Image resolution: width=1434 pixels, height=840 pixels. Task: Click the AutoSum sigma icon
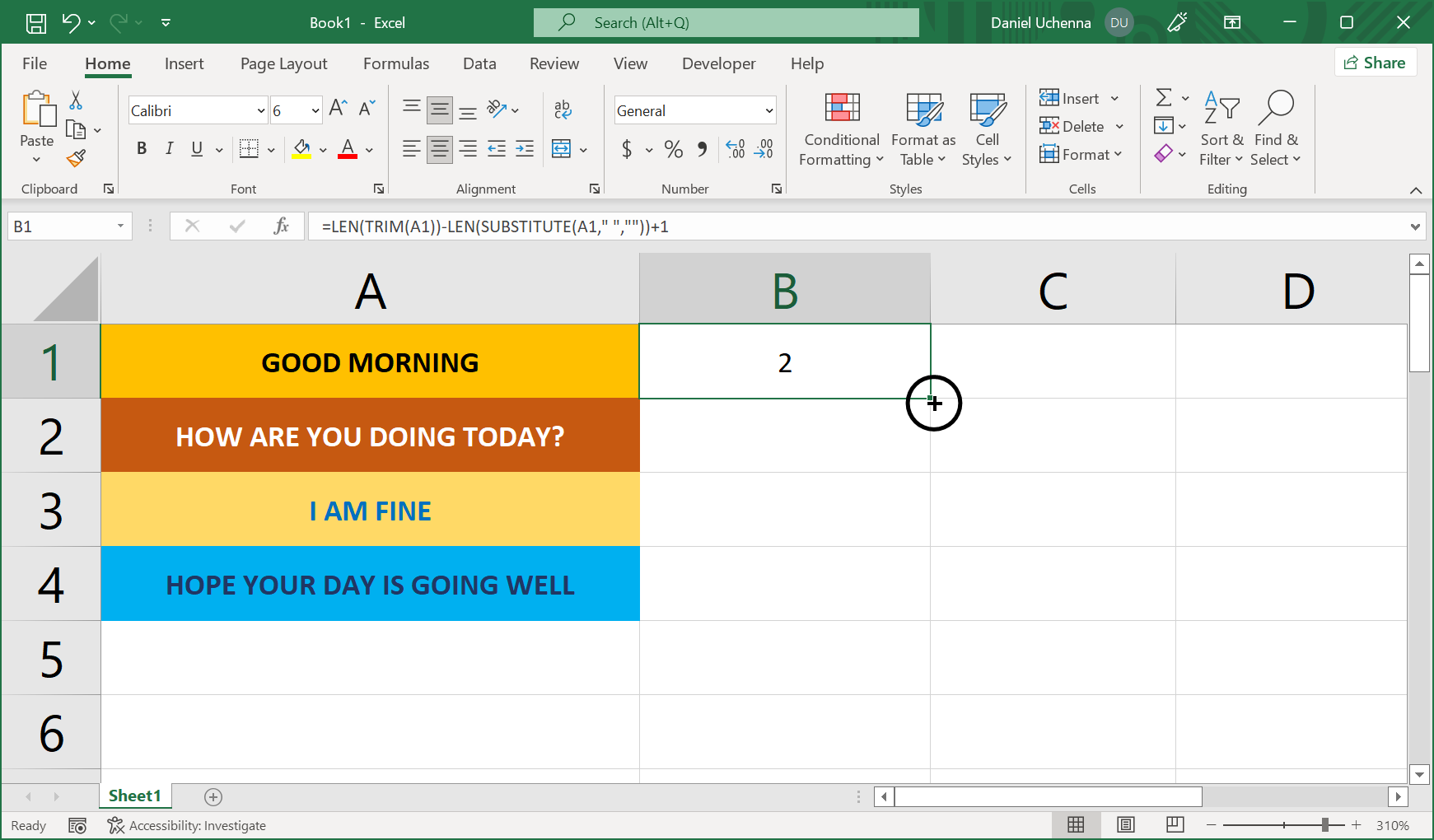click(x=1164, y=98)
